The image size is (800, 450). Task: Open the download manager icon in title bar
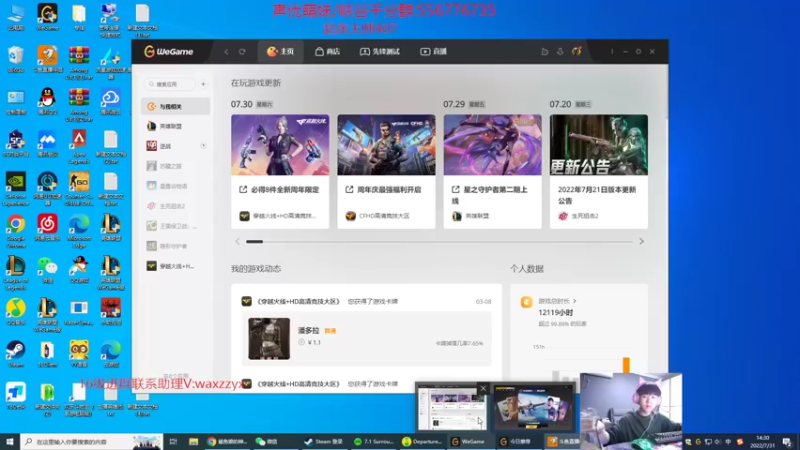point(560,52)
